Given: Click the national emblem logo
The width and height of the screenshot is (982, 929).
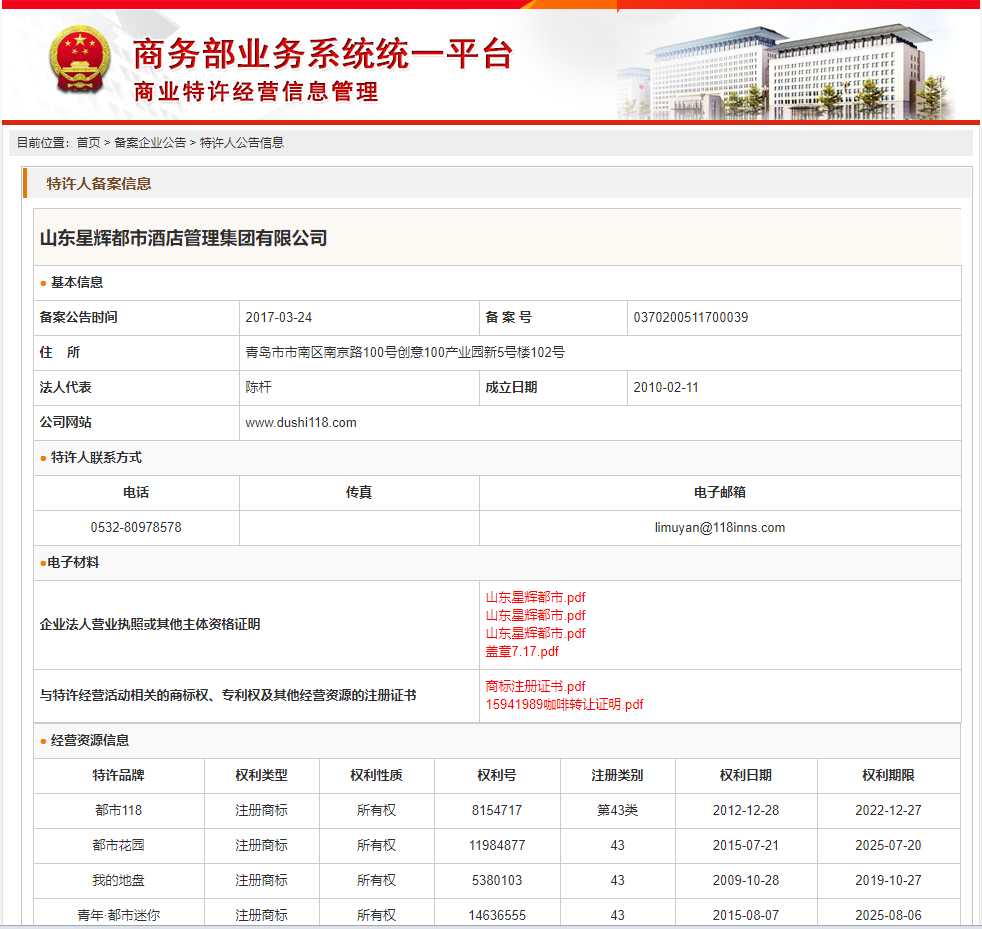Looking at the screenshot, I should [80, 60].
